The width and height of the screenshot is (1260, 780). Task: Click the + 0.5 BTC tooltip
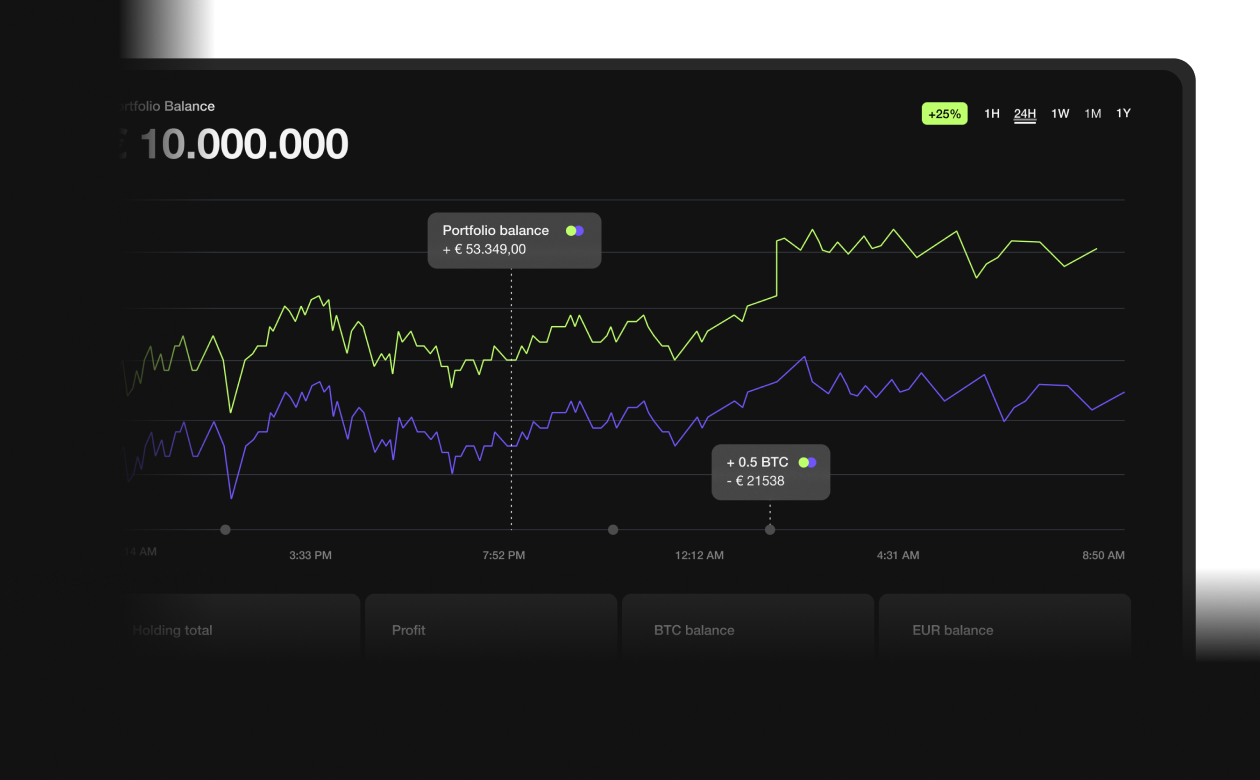coord(770,472)
